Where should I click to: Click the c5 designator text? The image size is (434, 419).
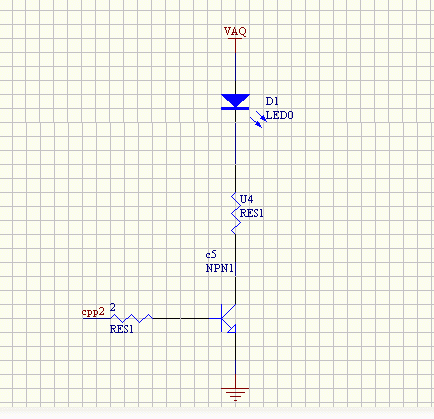[211, 255]
